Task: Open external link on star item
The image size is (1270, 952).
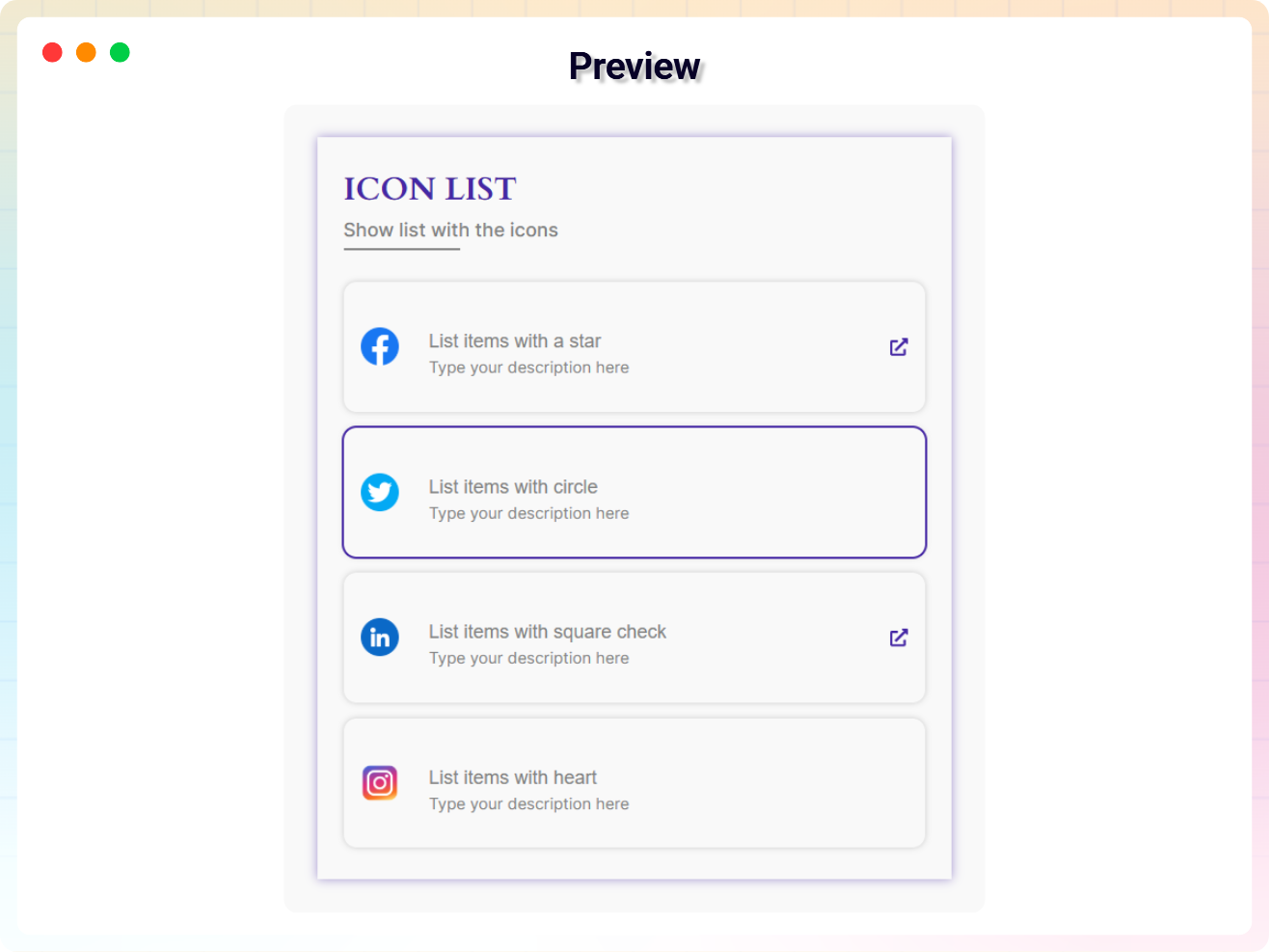Action: (x=899, y=347)
